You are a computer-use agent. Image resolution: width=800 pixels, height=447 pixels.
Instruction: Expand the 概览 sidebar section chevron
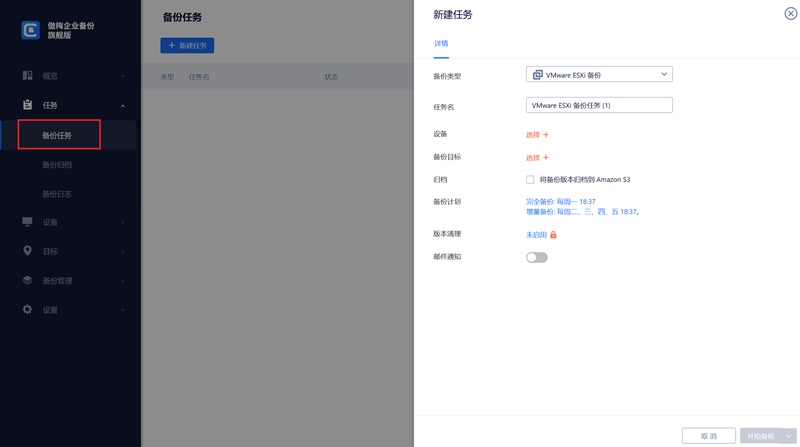(122, 77)
